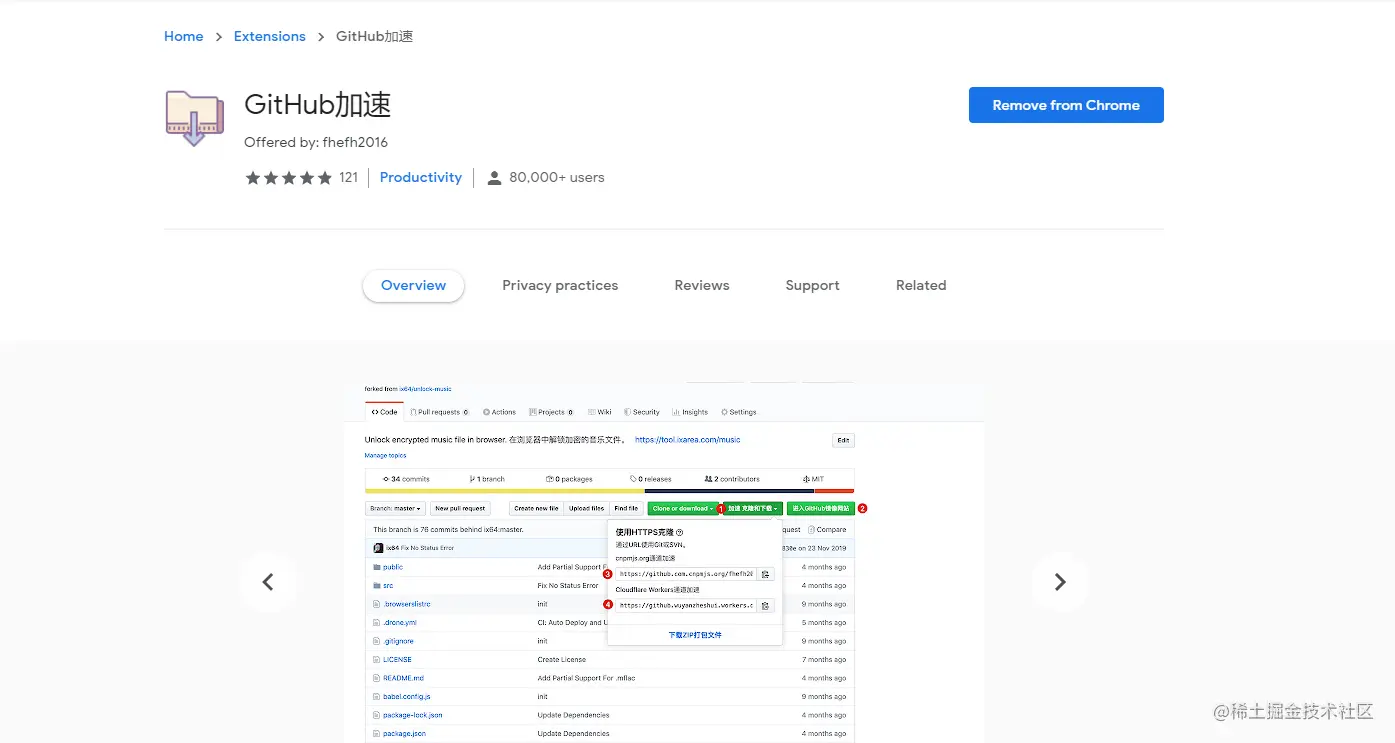Switch to the Support tab
The height and width of the screenshot is (743, 1395).
812,285
